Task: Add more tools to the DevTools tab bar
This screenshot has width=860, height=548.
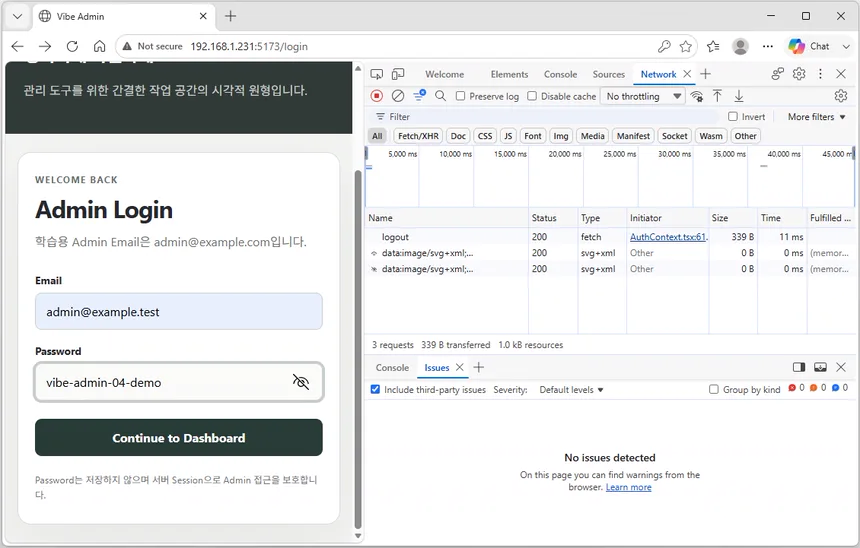Action: pos(705,74)
